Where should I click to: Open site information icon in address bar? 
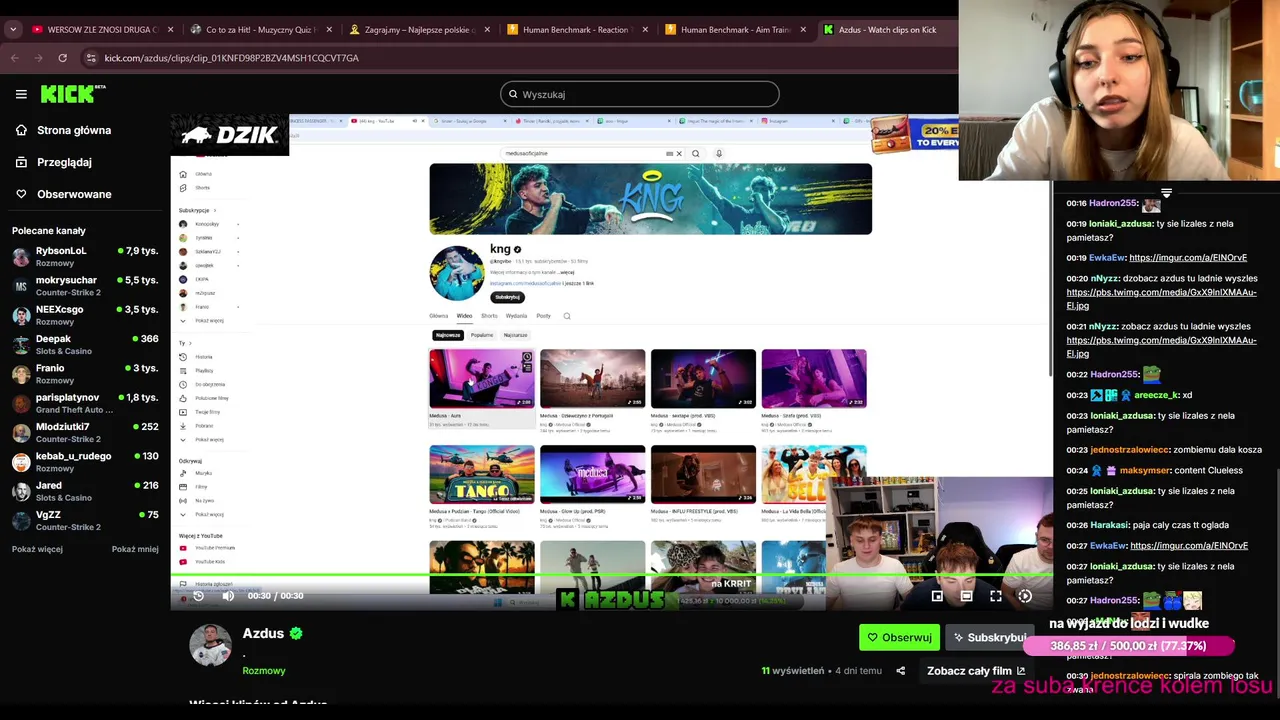[91, 58]
